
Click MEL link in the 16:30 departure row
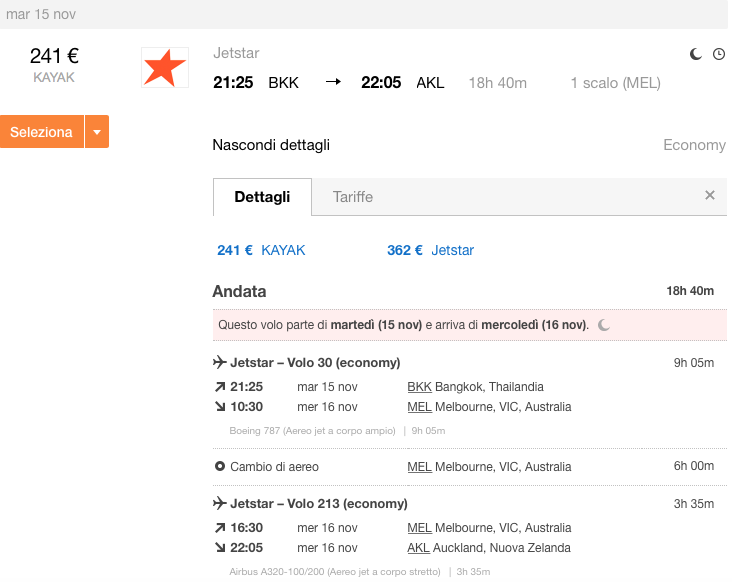point(419,528)
